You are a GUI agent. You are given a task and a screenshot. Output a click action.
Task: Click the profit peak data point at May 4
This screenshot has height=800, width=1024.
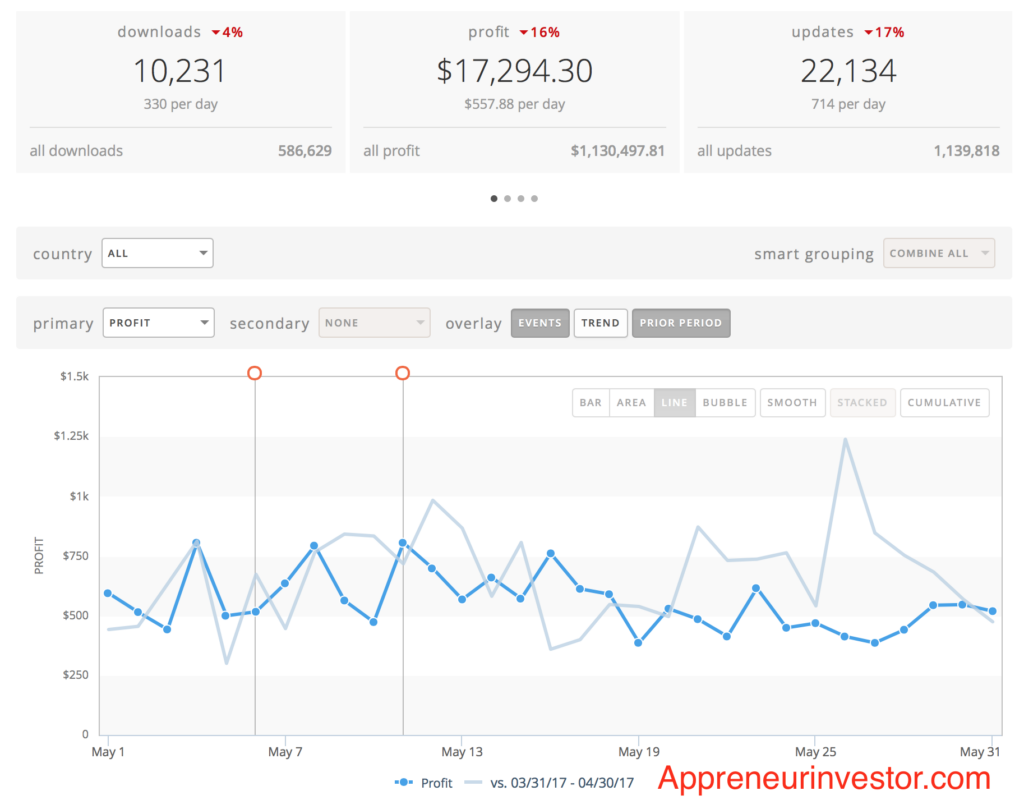click(x=196, y=543)
